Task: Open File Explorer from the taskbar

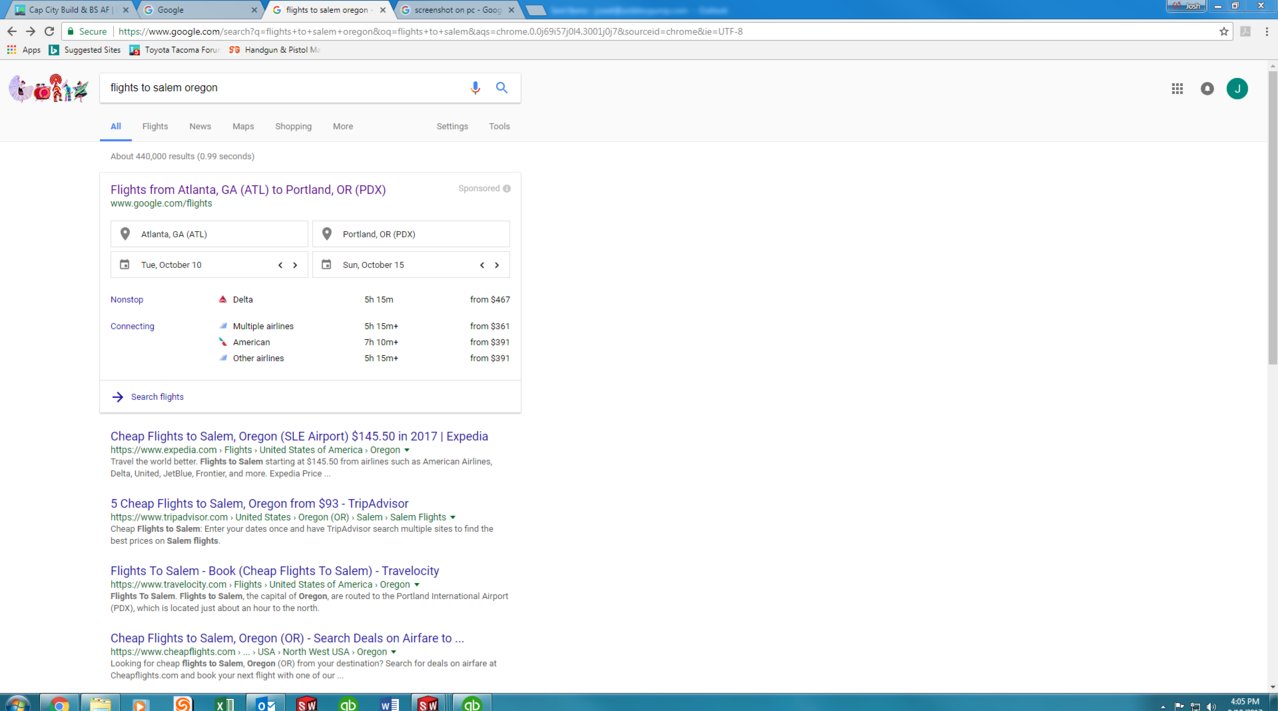Action: tap(100, 704)
